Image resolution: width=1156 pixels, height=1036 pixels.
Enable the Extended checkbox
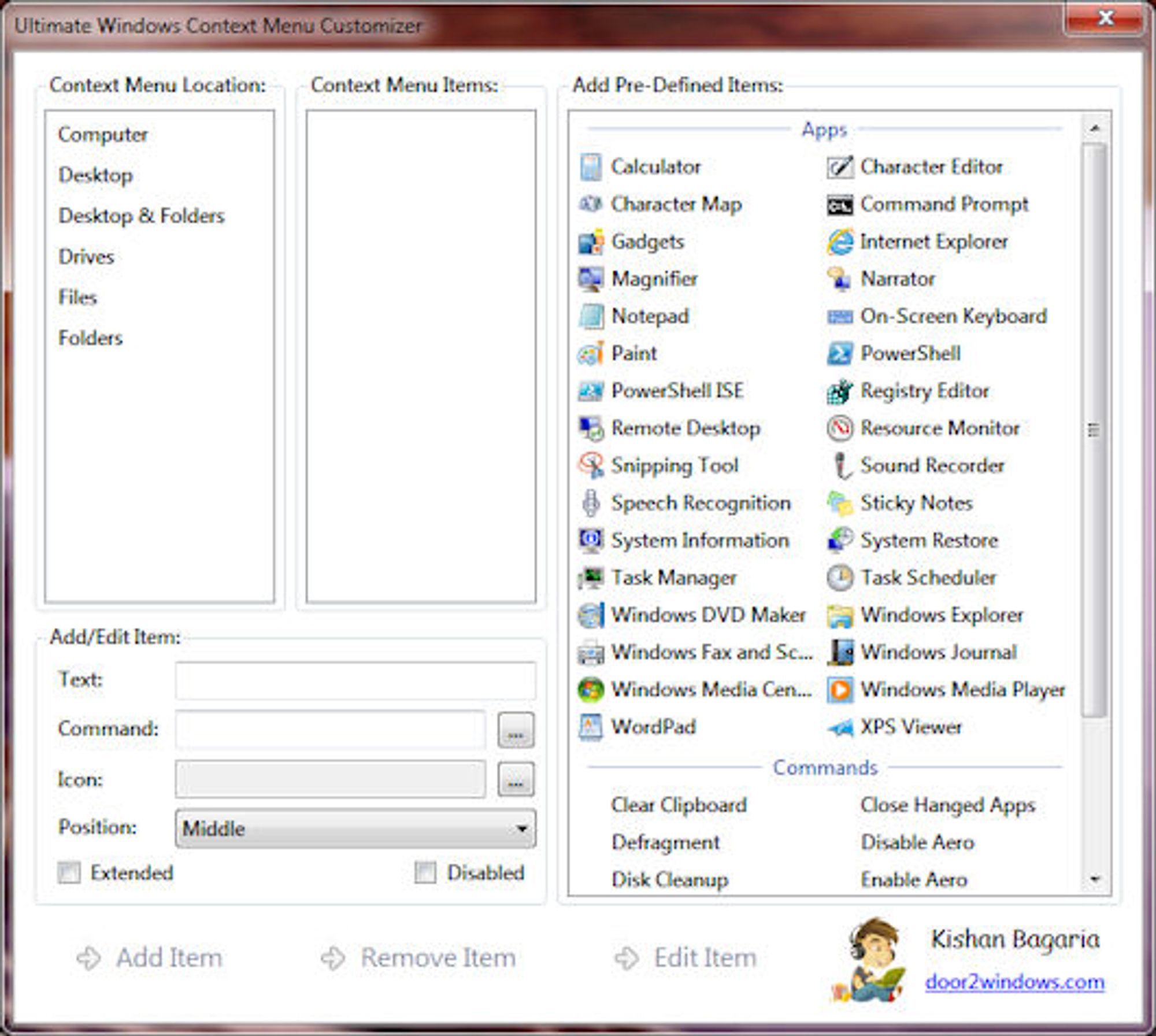click(69, 872)
